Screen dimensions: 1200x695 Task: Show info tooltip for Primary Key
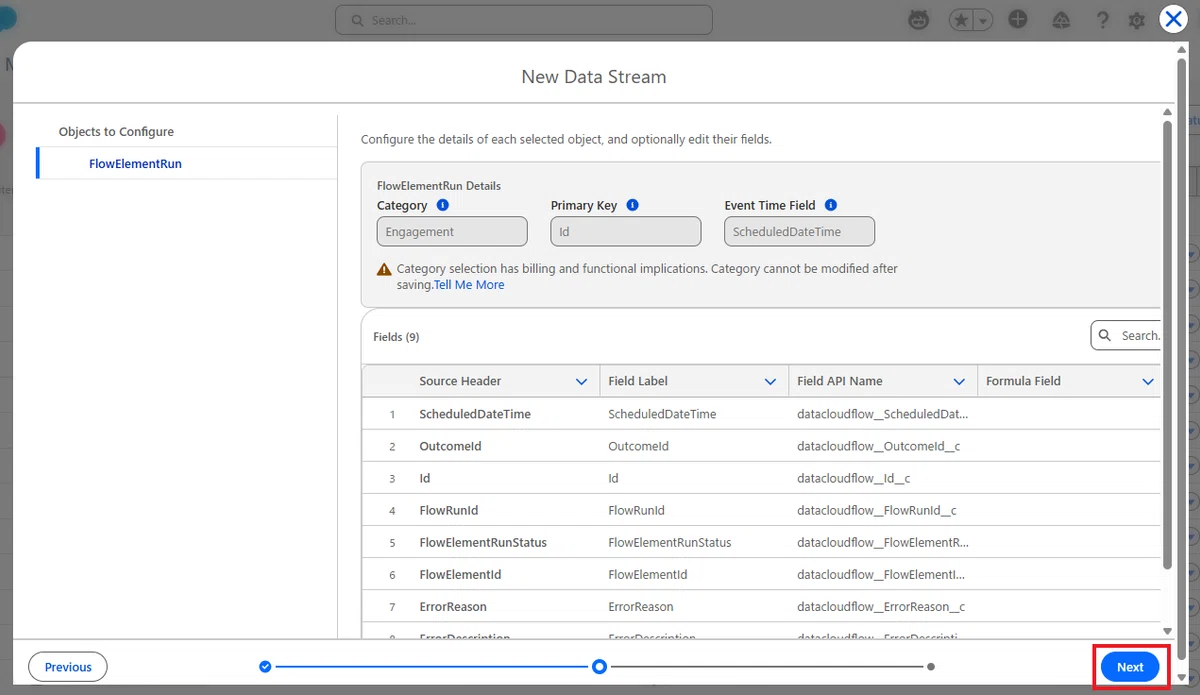[633, 205]
